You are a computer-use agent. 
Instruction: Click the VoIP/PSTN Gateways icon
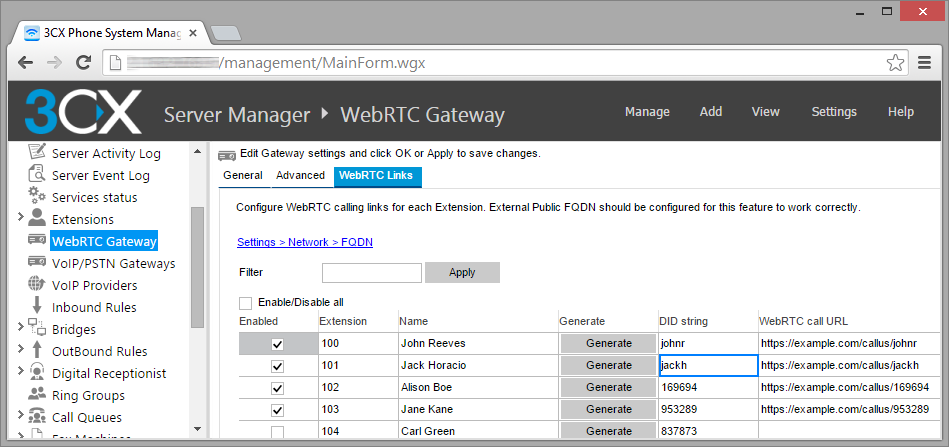point(37,262)
